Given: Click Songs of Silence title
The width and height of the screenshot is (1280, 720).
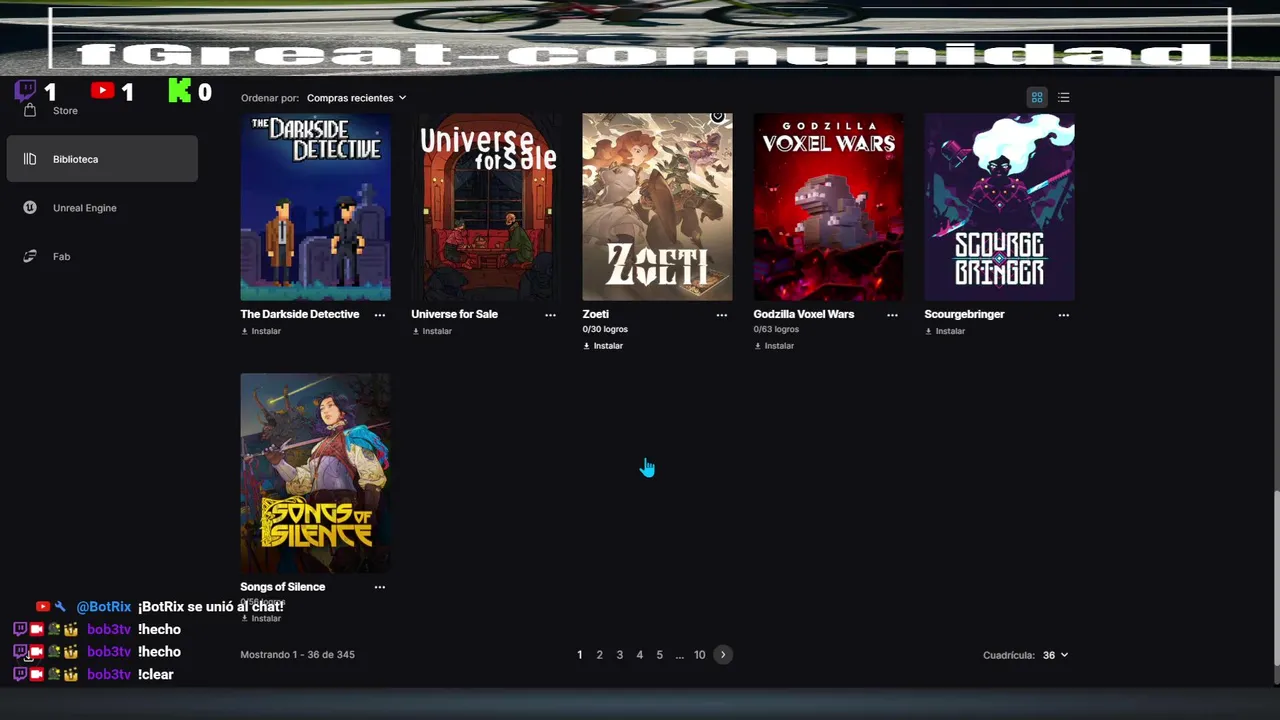Looking at the screenshot, I should click(x=282, y=587).
